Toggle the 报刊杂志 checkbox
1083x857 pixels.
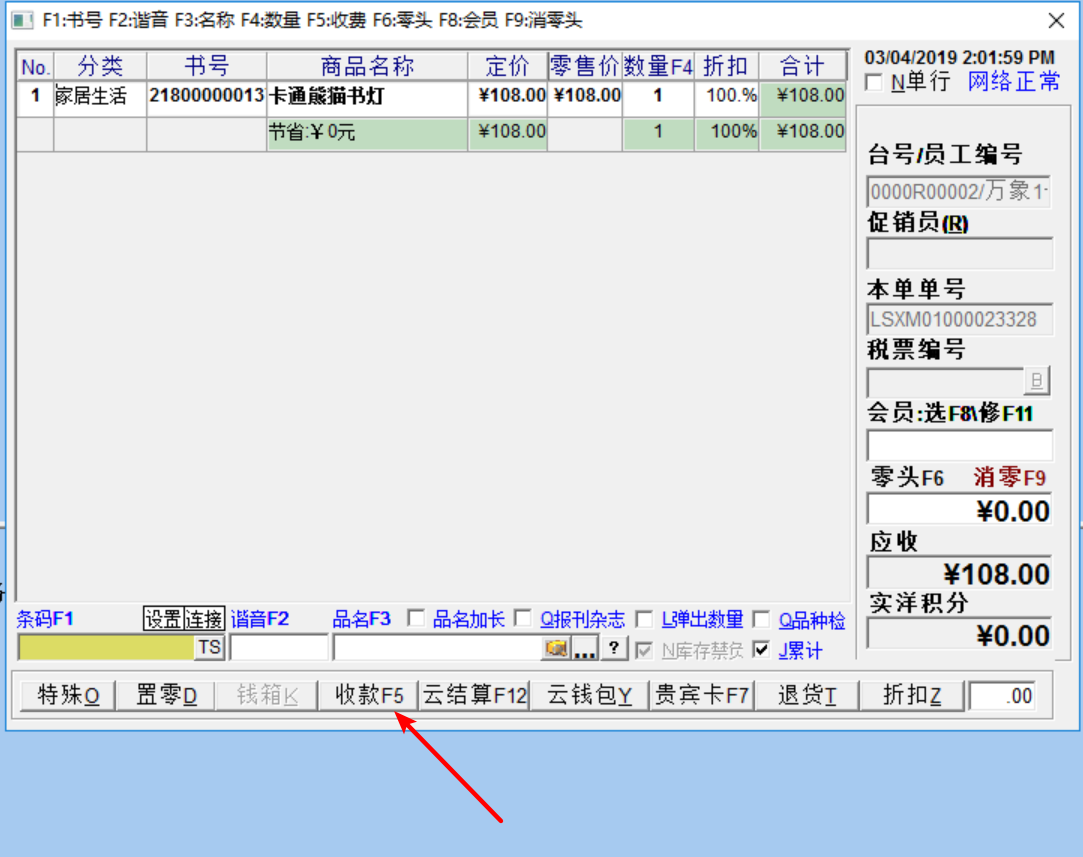[x=524, y=620]
